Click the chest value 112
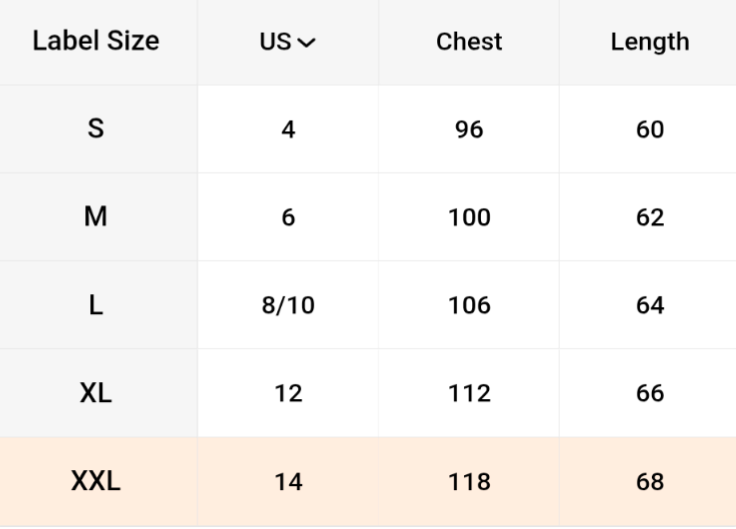This screenshot has width=736, height=529. pos(469,394)
